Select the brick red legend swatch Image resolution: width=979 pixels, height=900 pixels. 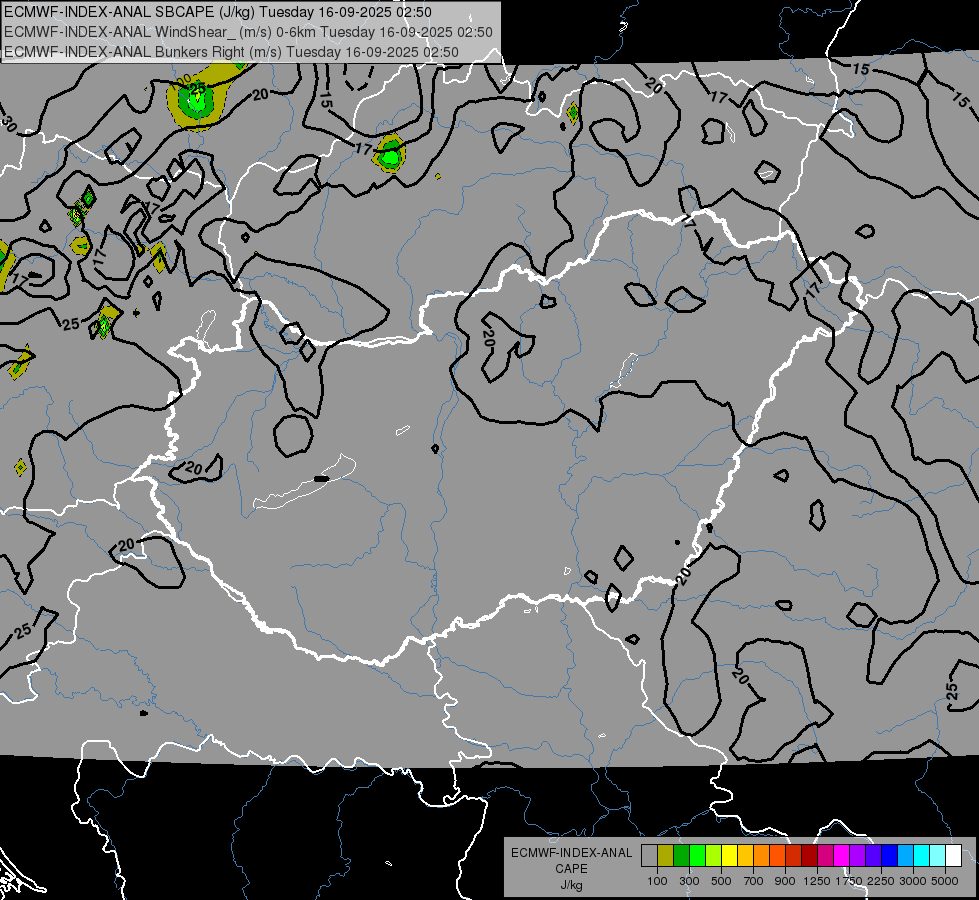(794, 856)
